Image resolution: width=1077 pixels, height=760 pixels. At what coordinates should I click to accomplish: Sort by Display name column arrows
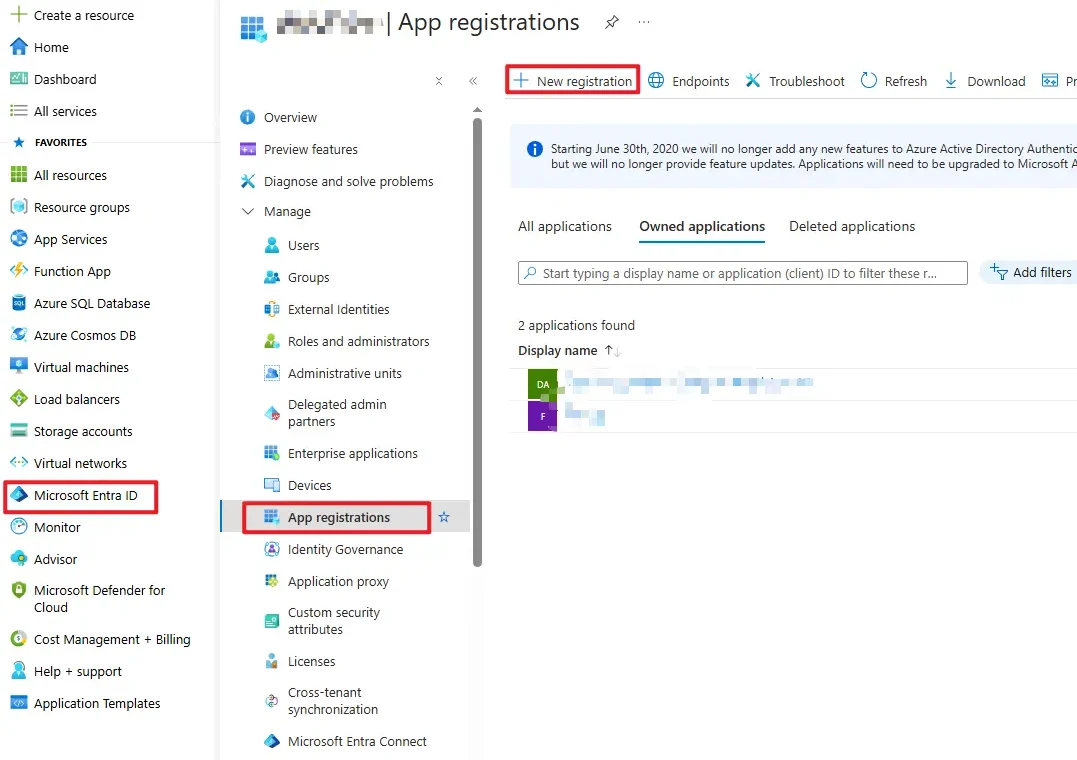point(613,351)
